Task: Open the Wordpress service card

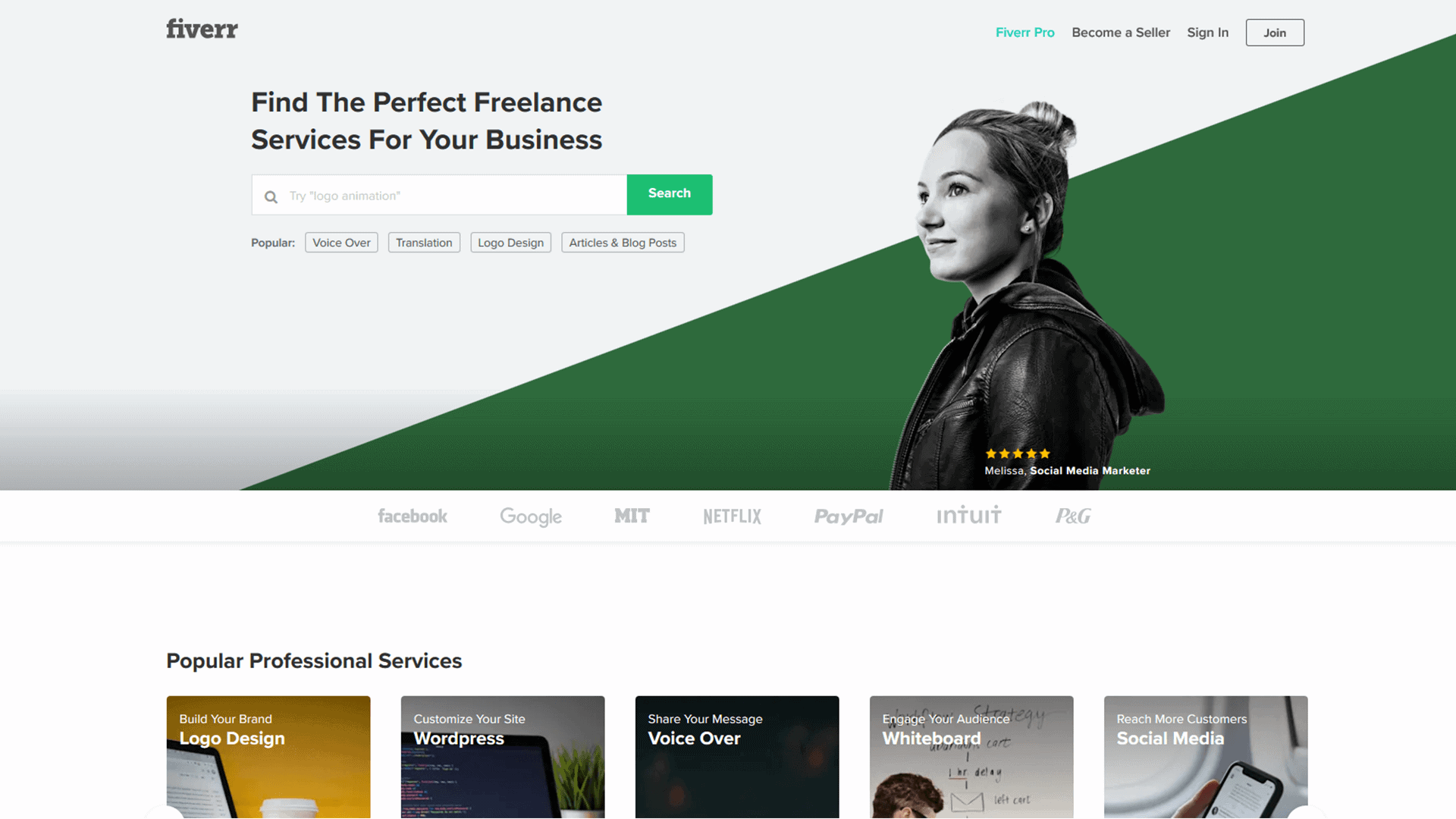Action: tap(503, 757)
